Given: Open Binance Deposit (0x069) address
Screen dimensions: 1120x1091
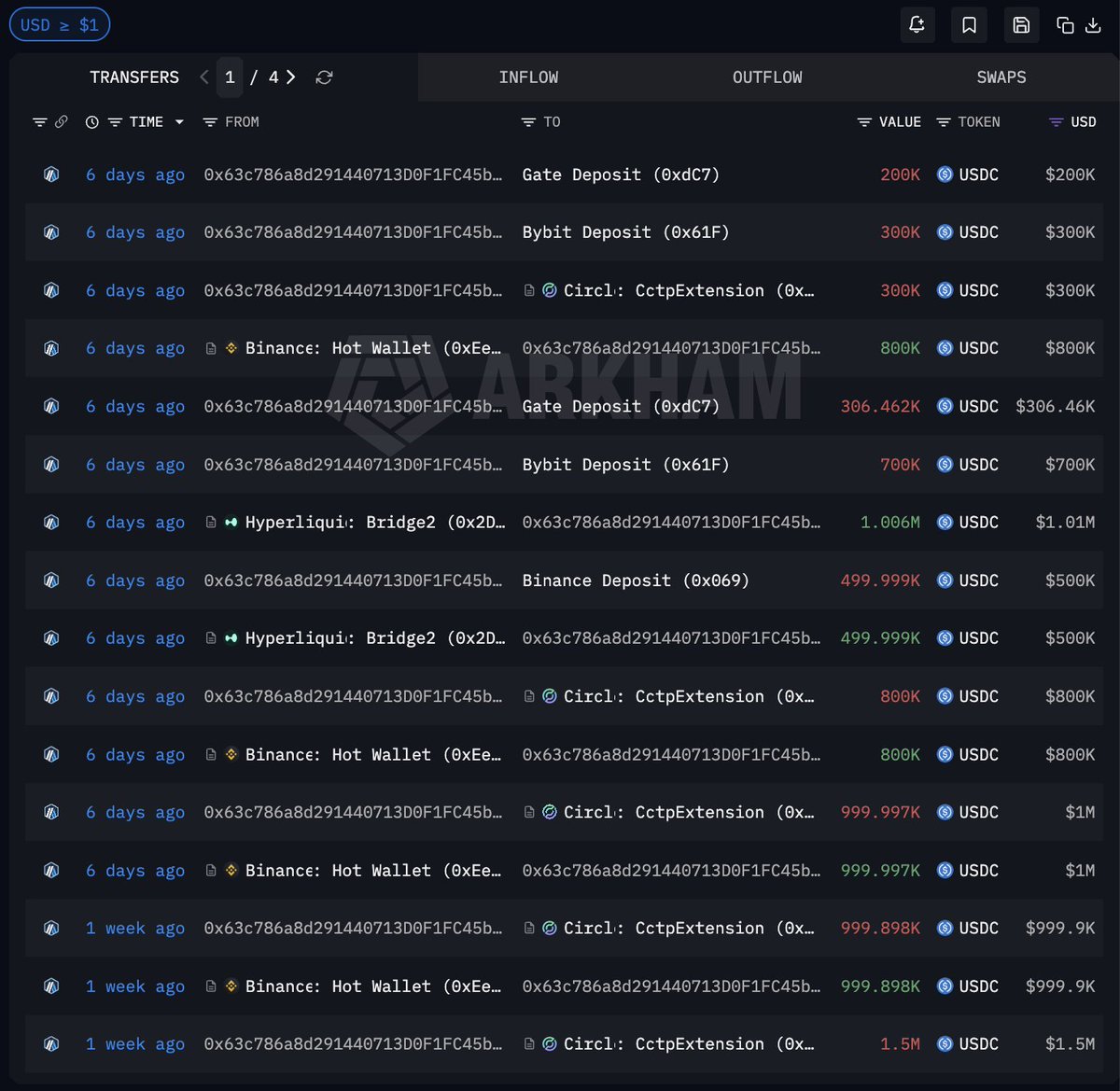Looking at the screenshot, I should tap(636, 580).
